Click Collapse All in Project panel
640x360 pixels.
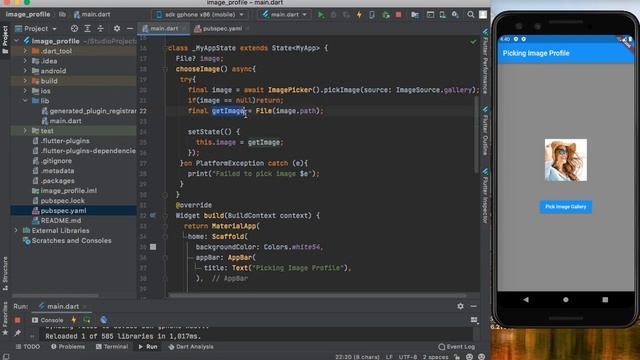[x=100, y=29]
